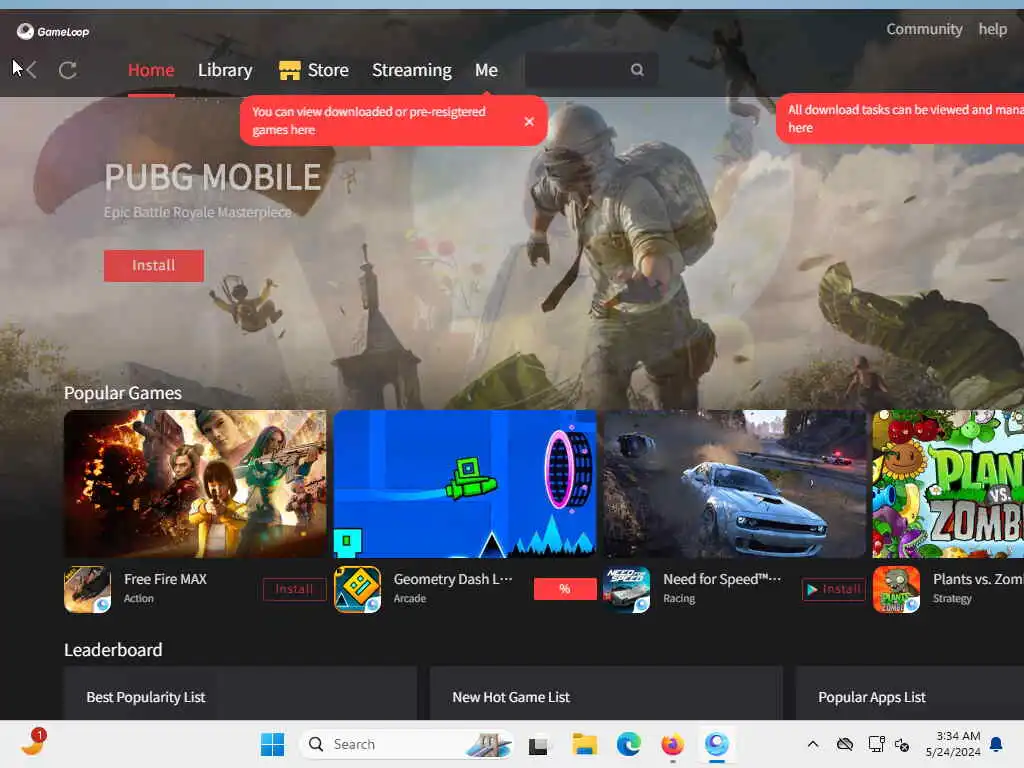The width and height of the screenshot is (1024, 768).
Task: Click the PUBG MOBILE banner title
Action: 213,177
